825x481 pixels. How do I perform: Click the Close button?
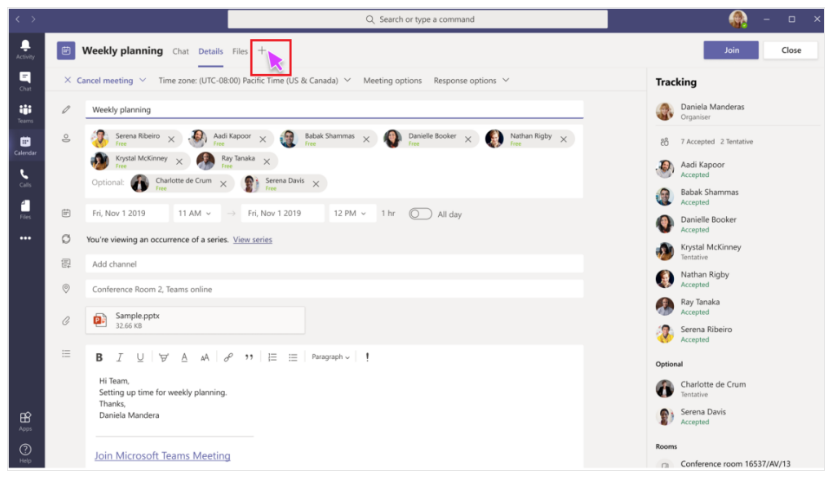791,50
